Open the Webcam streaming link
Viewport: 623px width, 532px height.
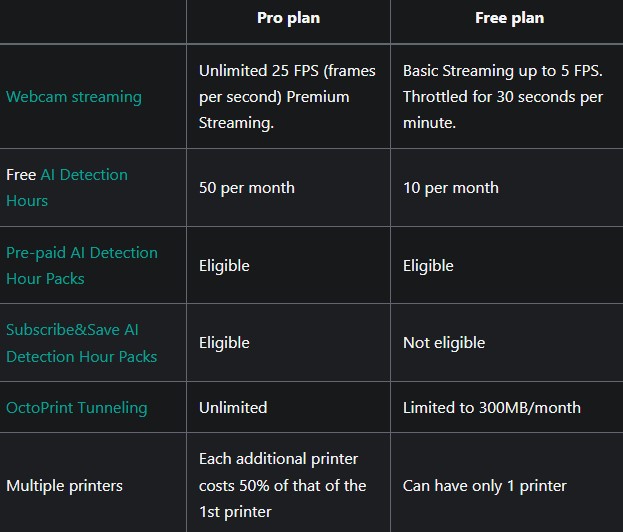pyautogui.click(x=74, y=97)
